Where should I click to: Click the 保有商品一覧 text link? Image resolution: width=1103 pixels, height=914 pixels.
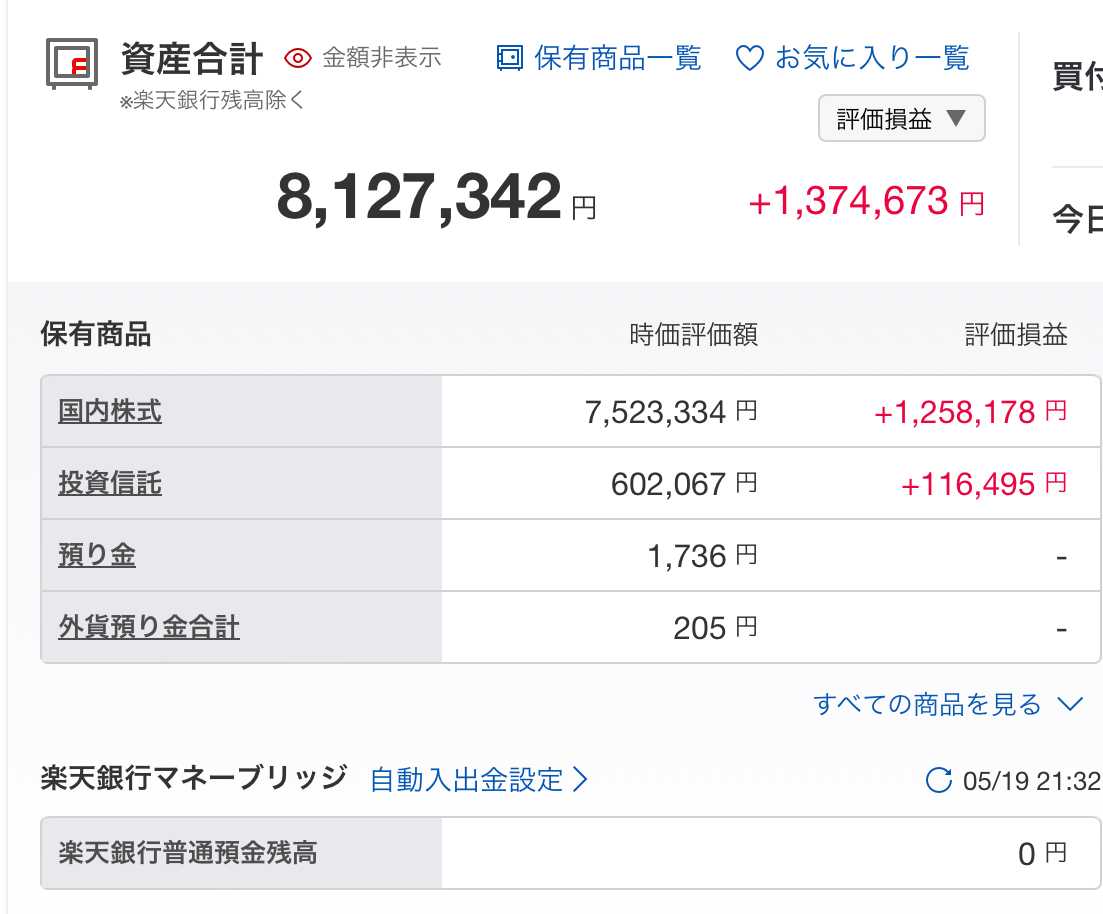(x=618, y=58)
